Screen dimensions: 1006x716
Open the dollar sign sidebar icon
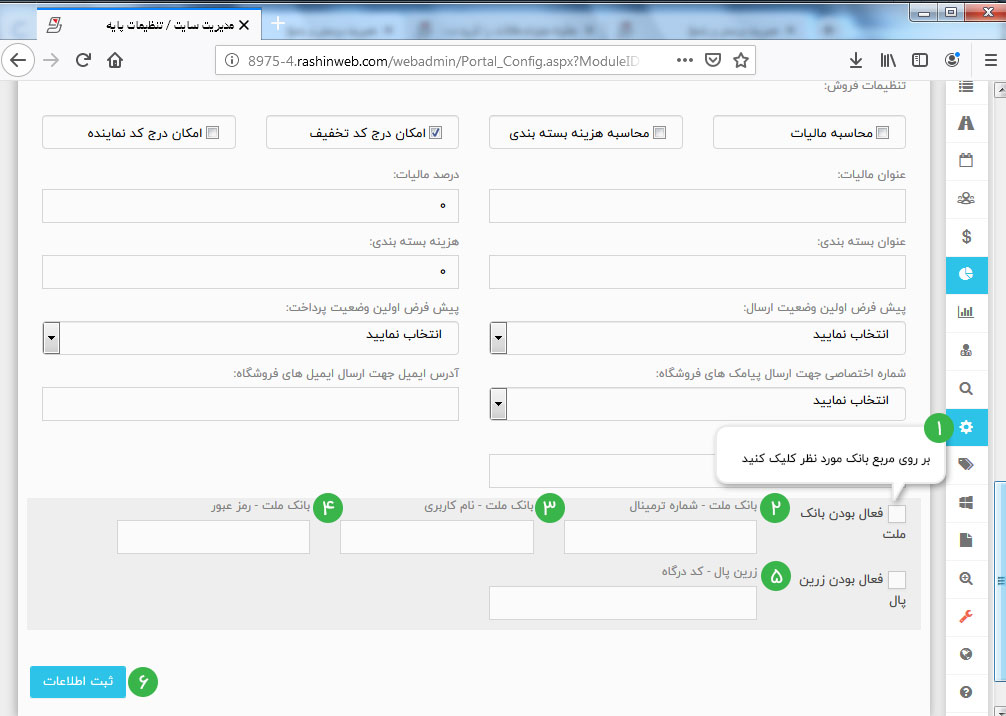[x=966, y=236]
